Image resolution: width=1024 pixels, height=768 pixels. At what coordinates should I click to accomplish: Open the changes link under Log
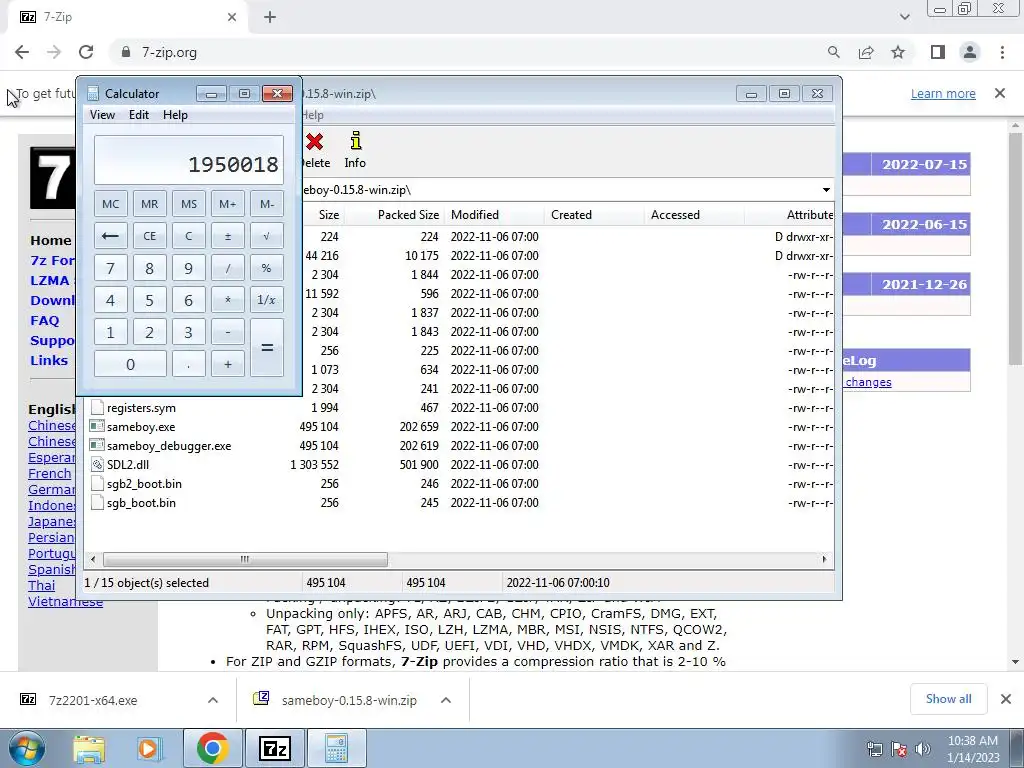(x=868, y=382)
